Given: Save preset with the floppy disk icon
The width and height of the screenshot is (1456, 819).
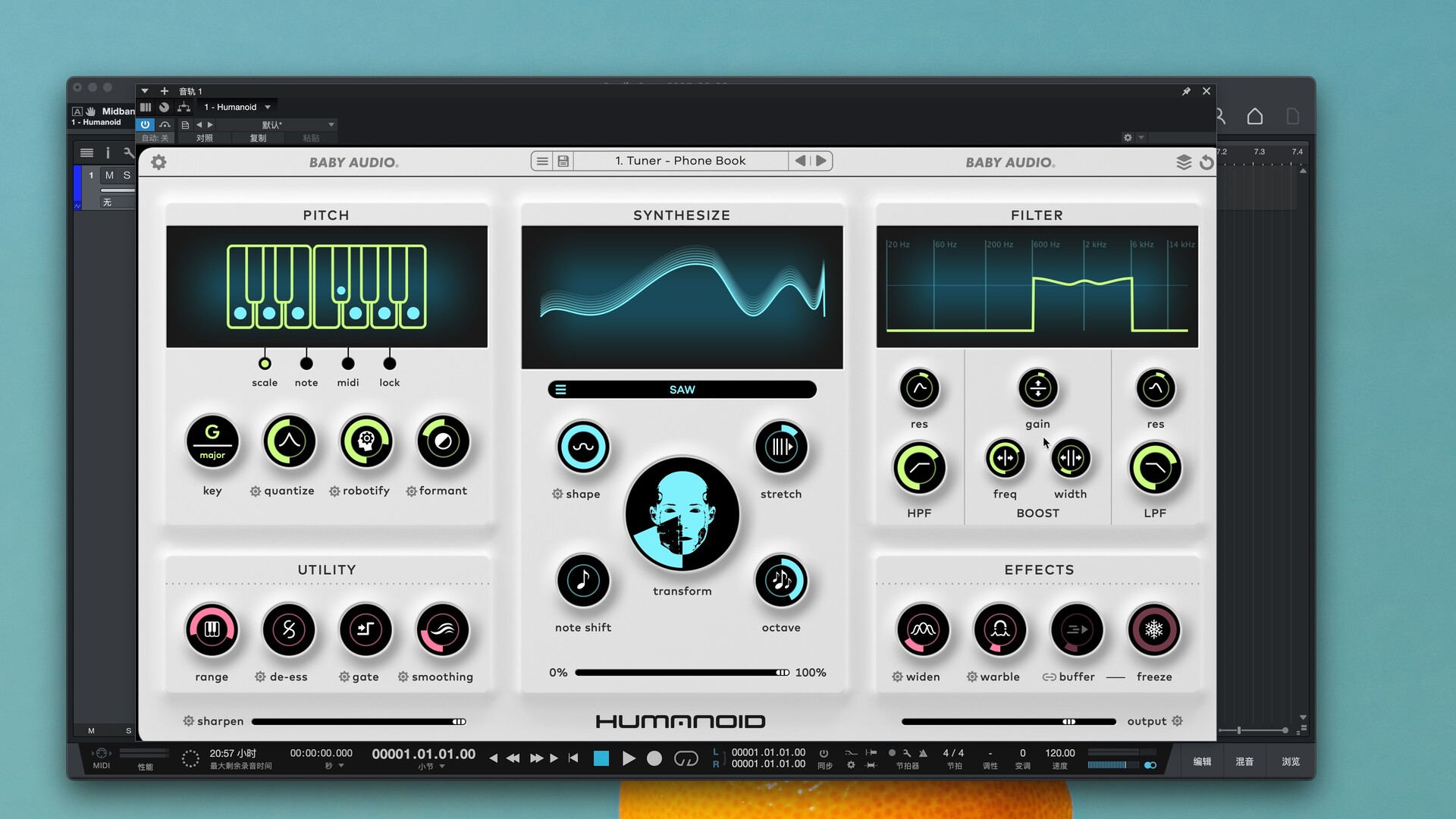Looking at the screenshot, I should click(x=563, y=161).
